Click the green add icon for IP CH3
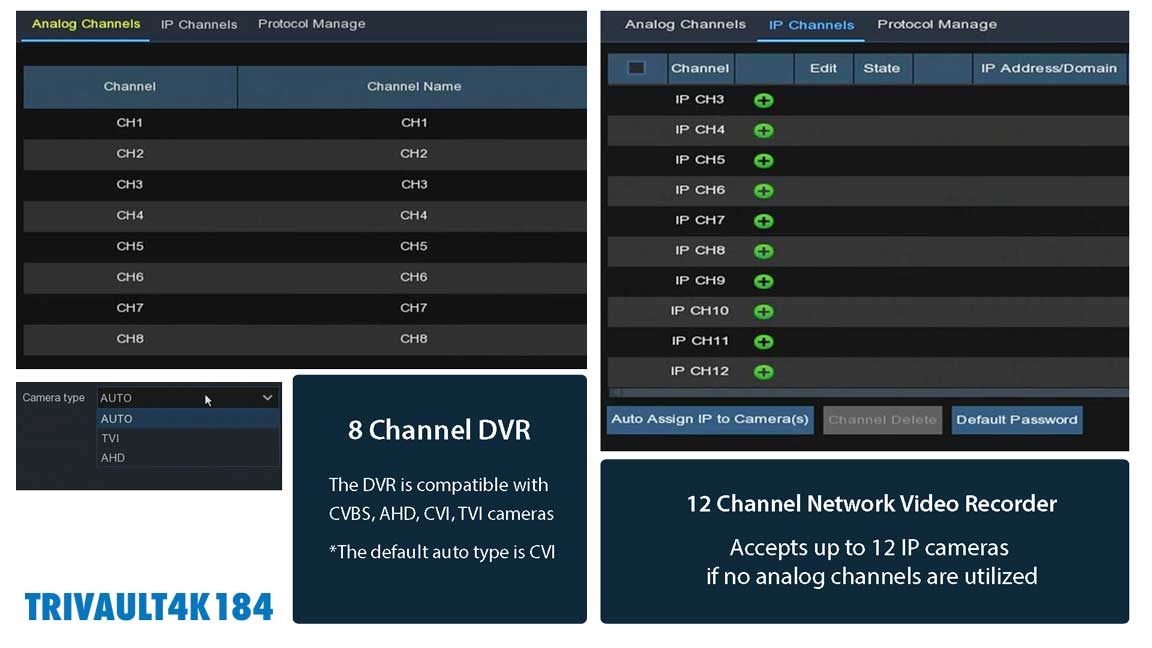The width and height of the screenshot is (1152, 648). (764, 100)
